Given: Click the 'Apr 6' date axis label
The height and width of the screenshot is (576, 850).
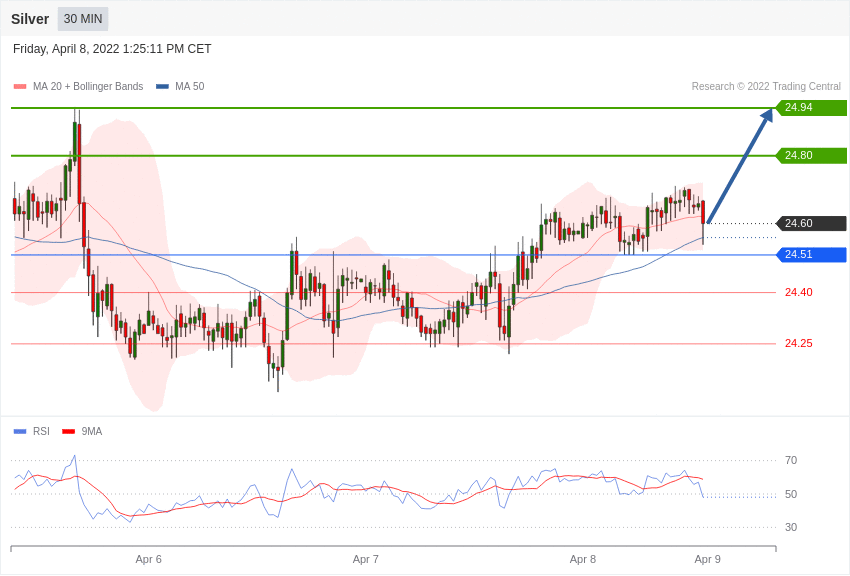Looking at the screenshot, I should [149, 559].
